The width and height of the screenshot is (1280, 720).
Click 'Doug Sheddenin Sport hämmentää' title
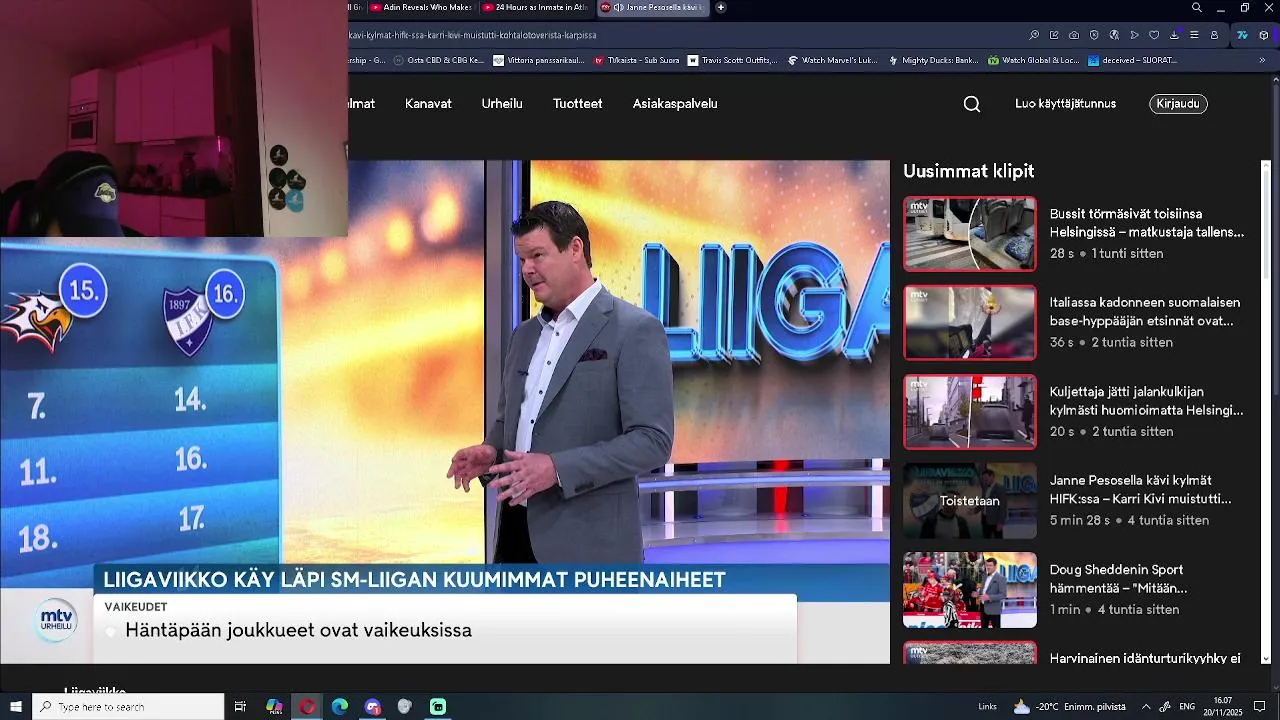tap(1119, 579)
